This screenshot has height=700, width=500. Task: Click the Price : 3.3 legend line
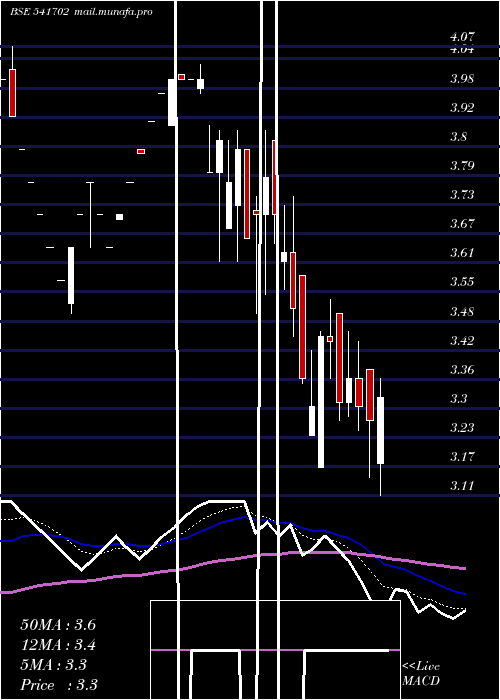click(x=59, y=685)
